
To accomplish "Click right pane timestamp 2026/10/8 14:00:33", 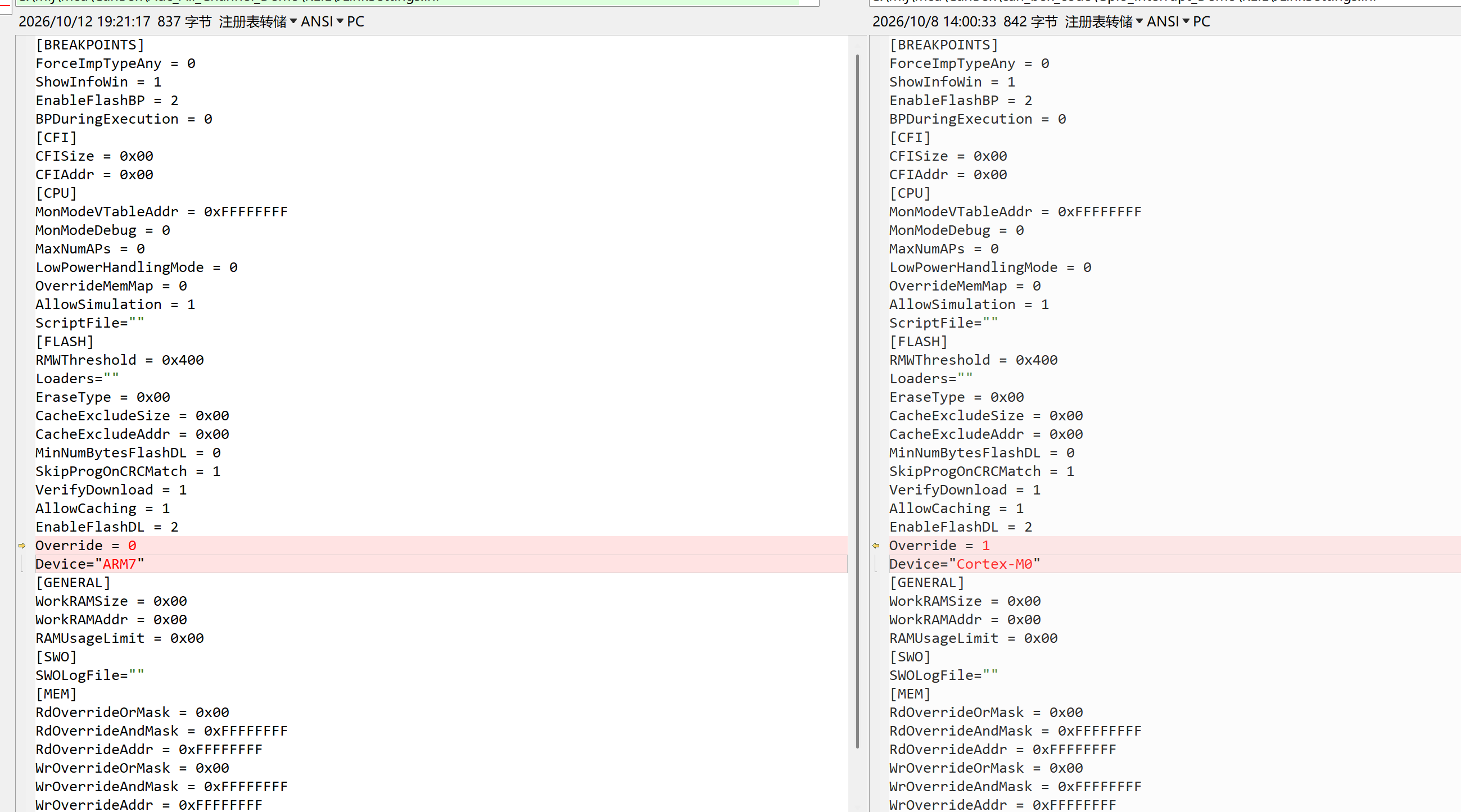I will 934,21.
